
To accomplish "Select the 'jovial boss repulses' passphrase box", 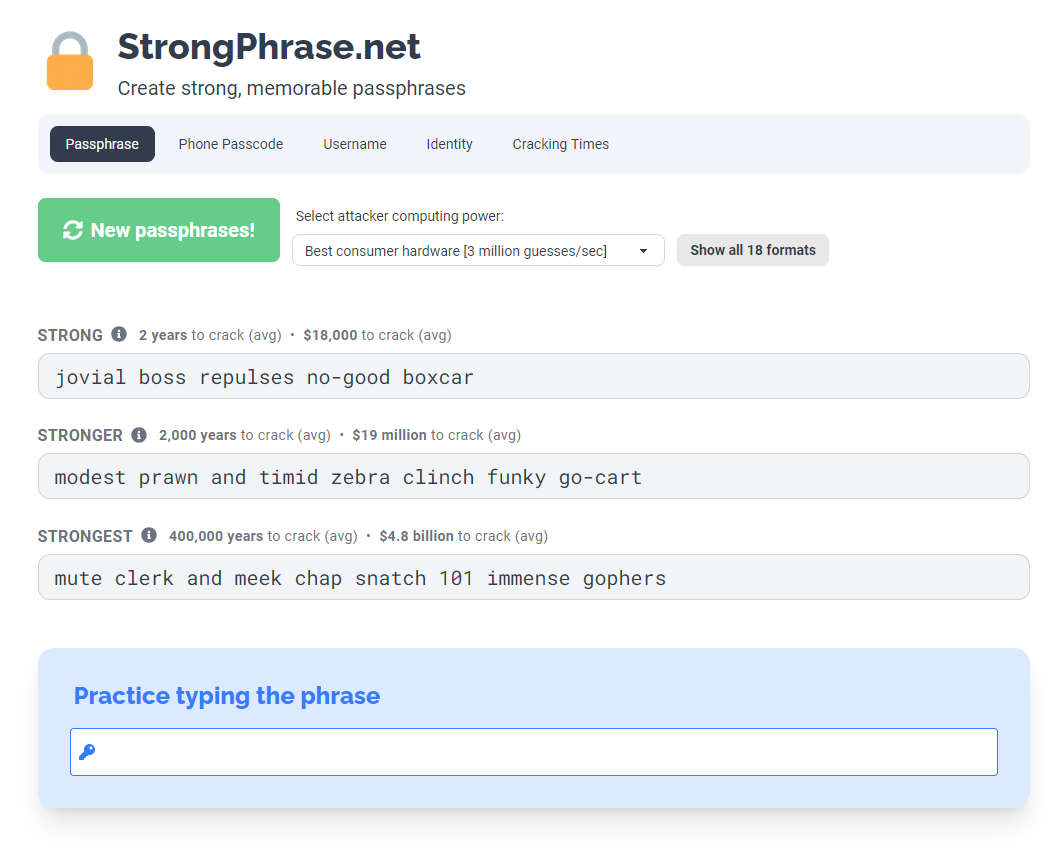I will [533, 376].
